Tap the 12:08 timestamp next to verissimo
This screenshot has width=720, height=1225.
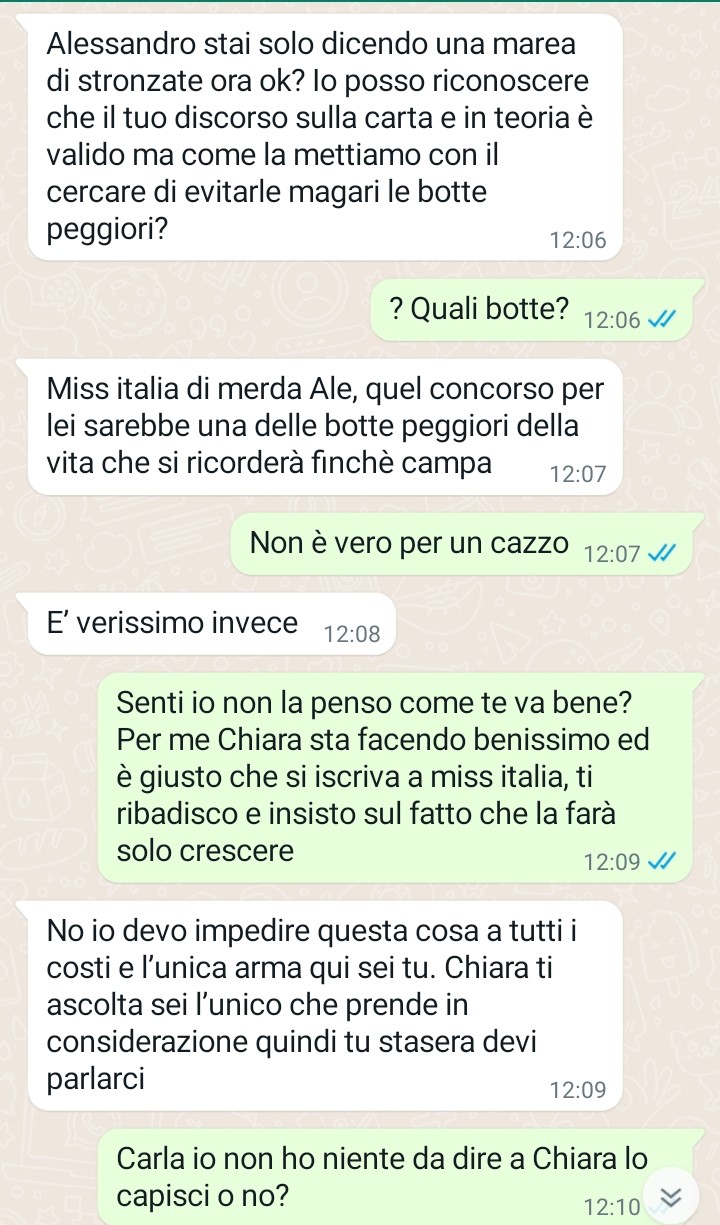(x=352, y=634)
